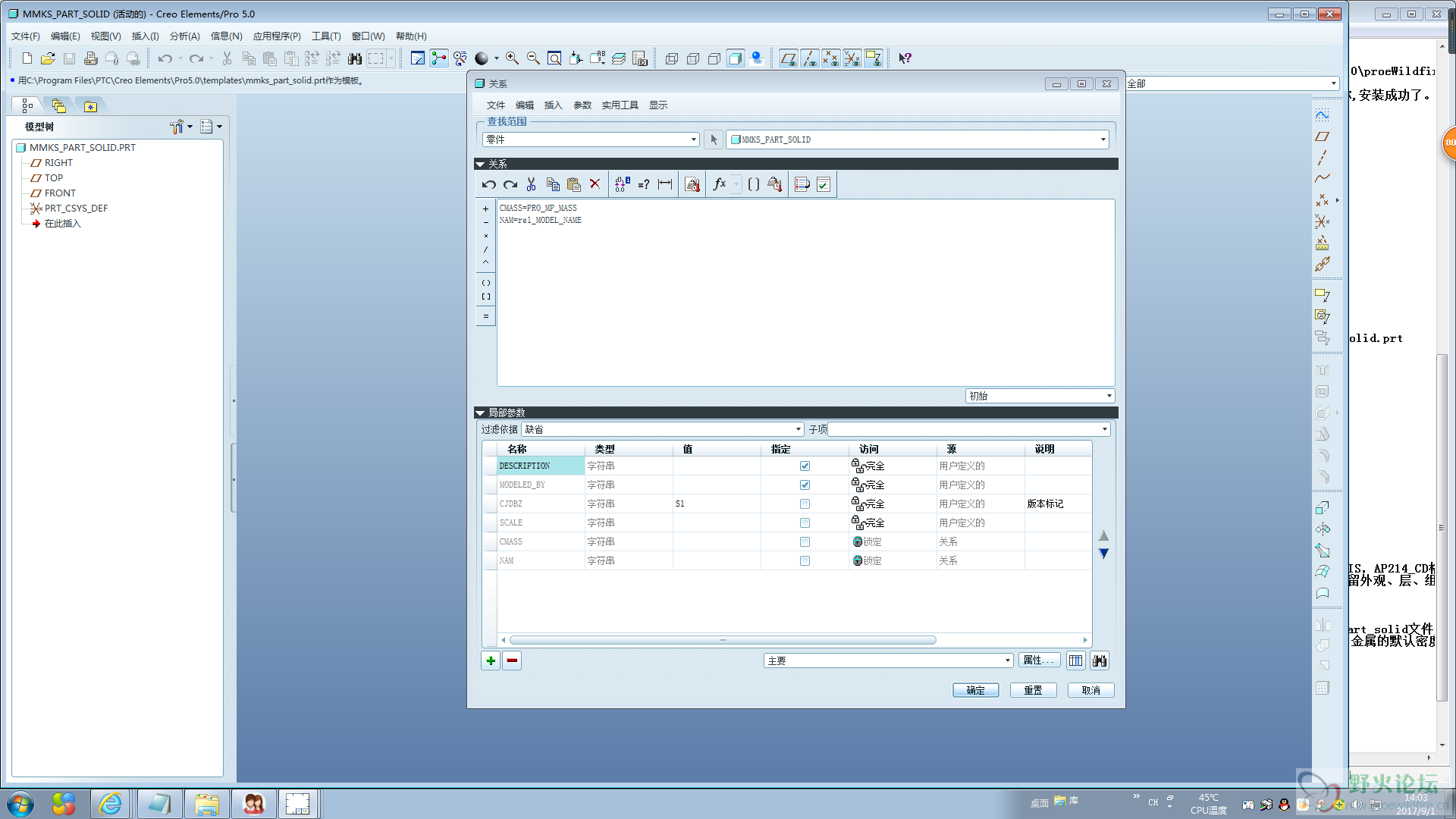Toggle designate checkbox for NAM
Image resolution: width=1456 pixels, height=819 pixels.
(x=805, y=561)
